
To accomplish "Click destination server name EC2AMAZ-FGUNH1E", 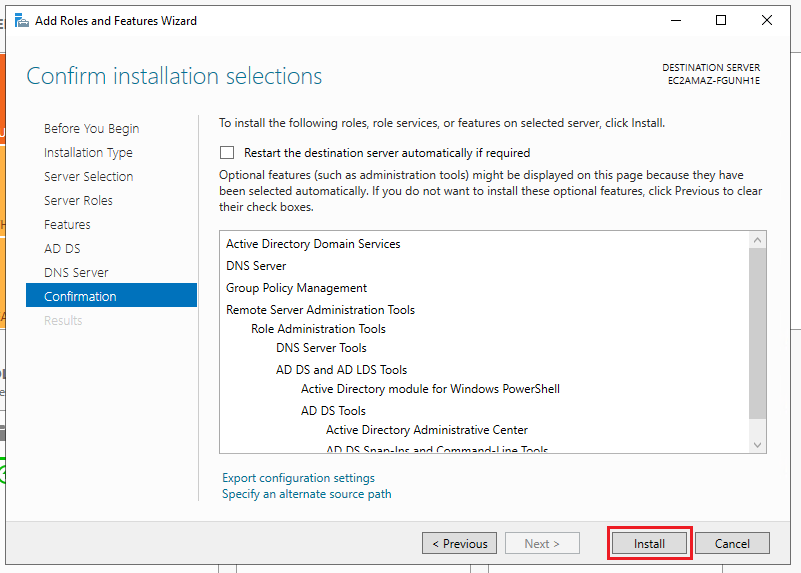I will 714,81.
